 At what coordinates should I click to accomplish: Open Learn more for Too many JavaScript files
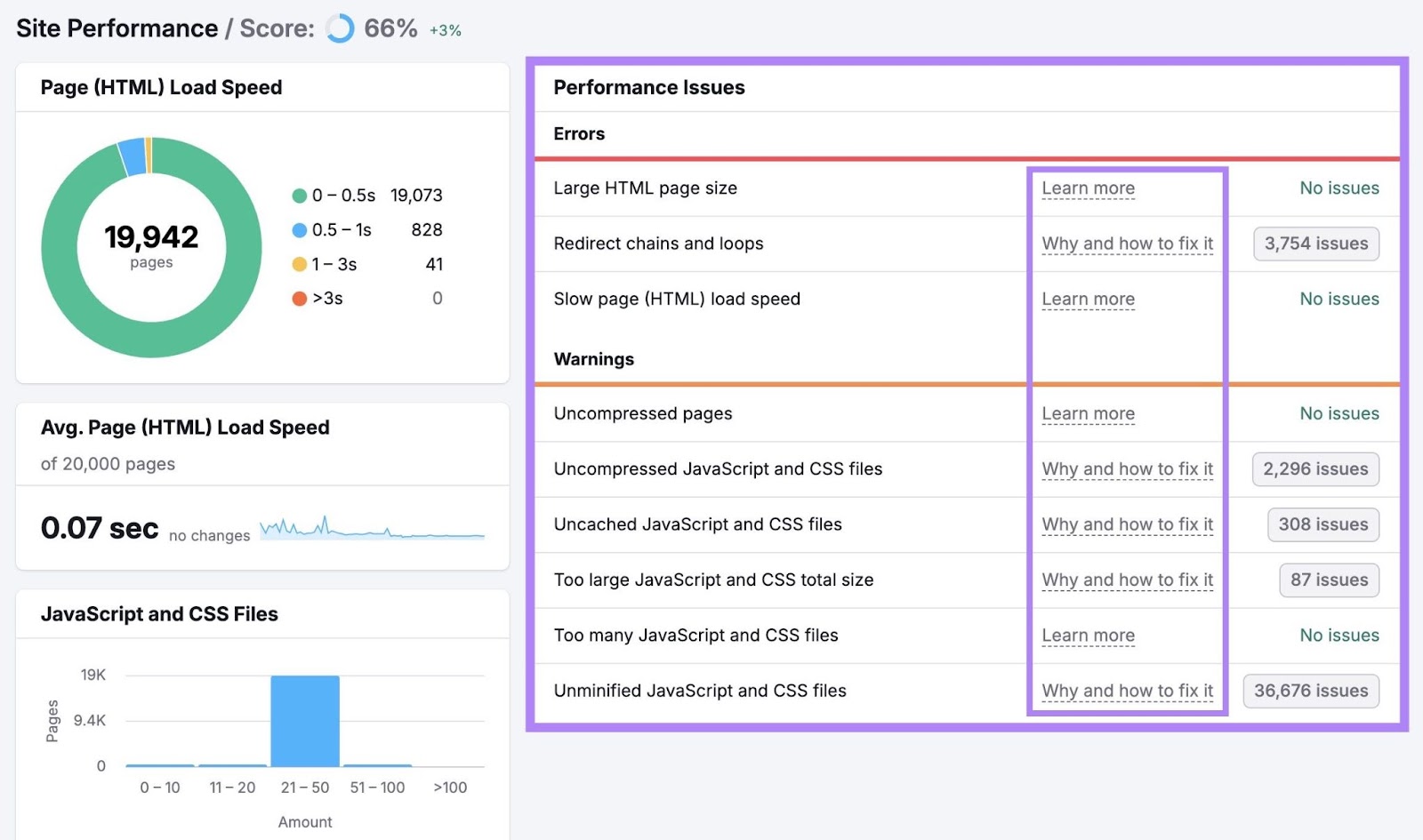tap(1088, 636)
